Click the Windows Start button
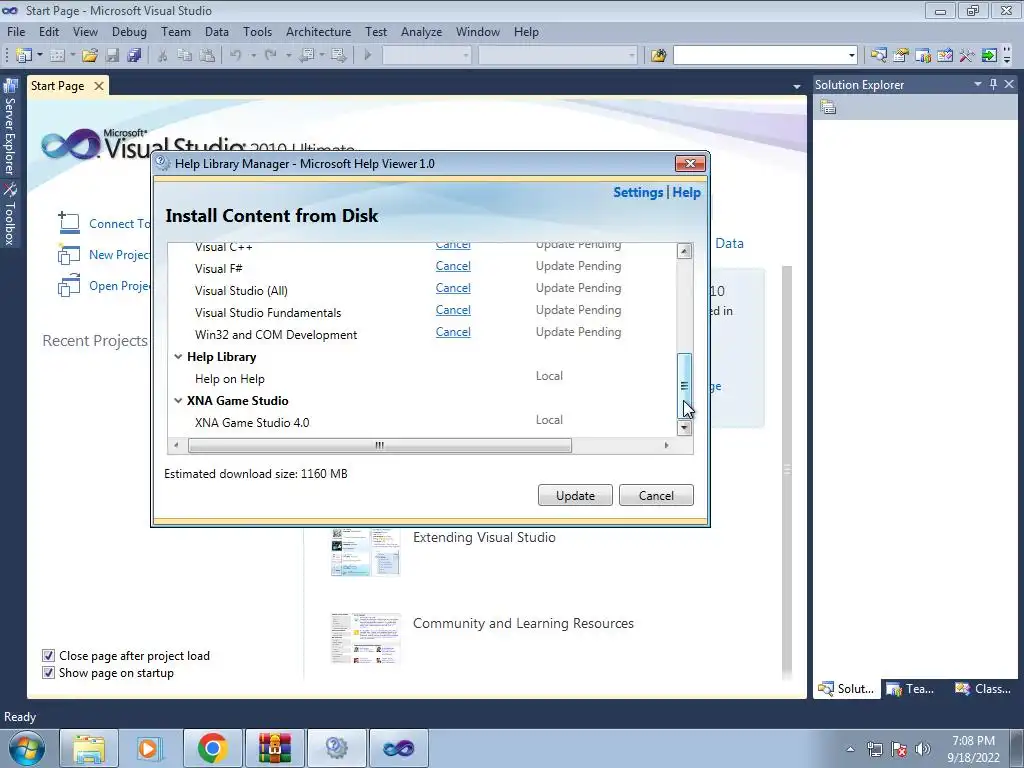 (26, 748)
